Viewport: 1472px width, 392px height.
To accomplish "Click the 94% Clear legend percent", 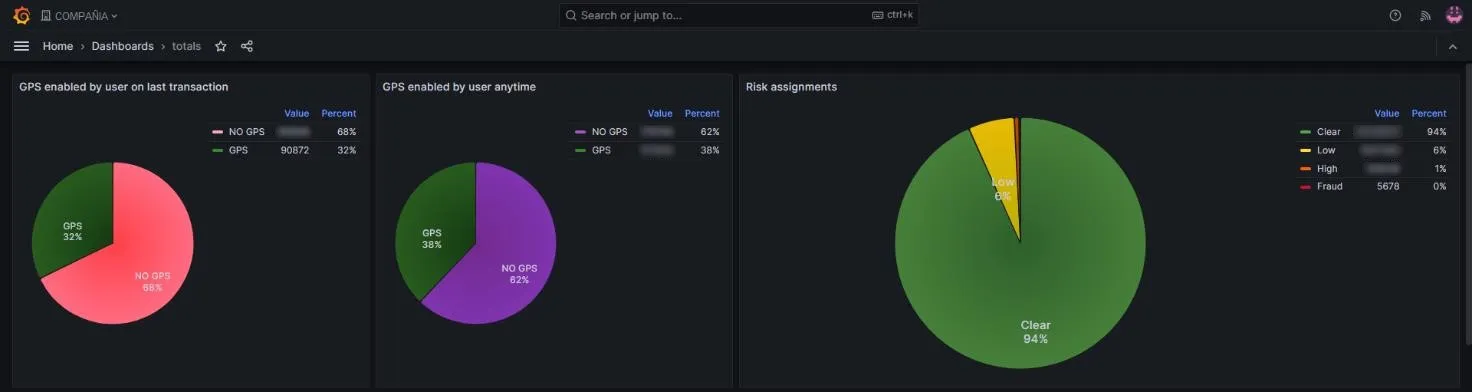I will 1437,132.
